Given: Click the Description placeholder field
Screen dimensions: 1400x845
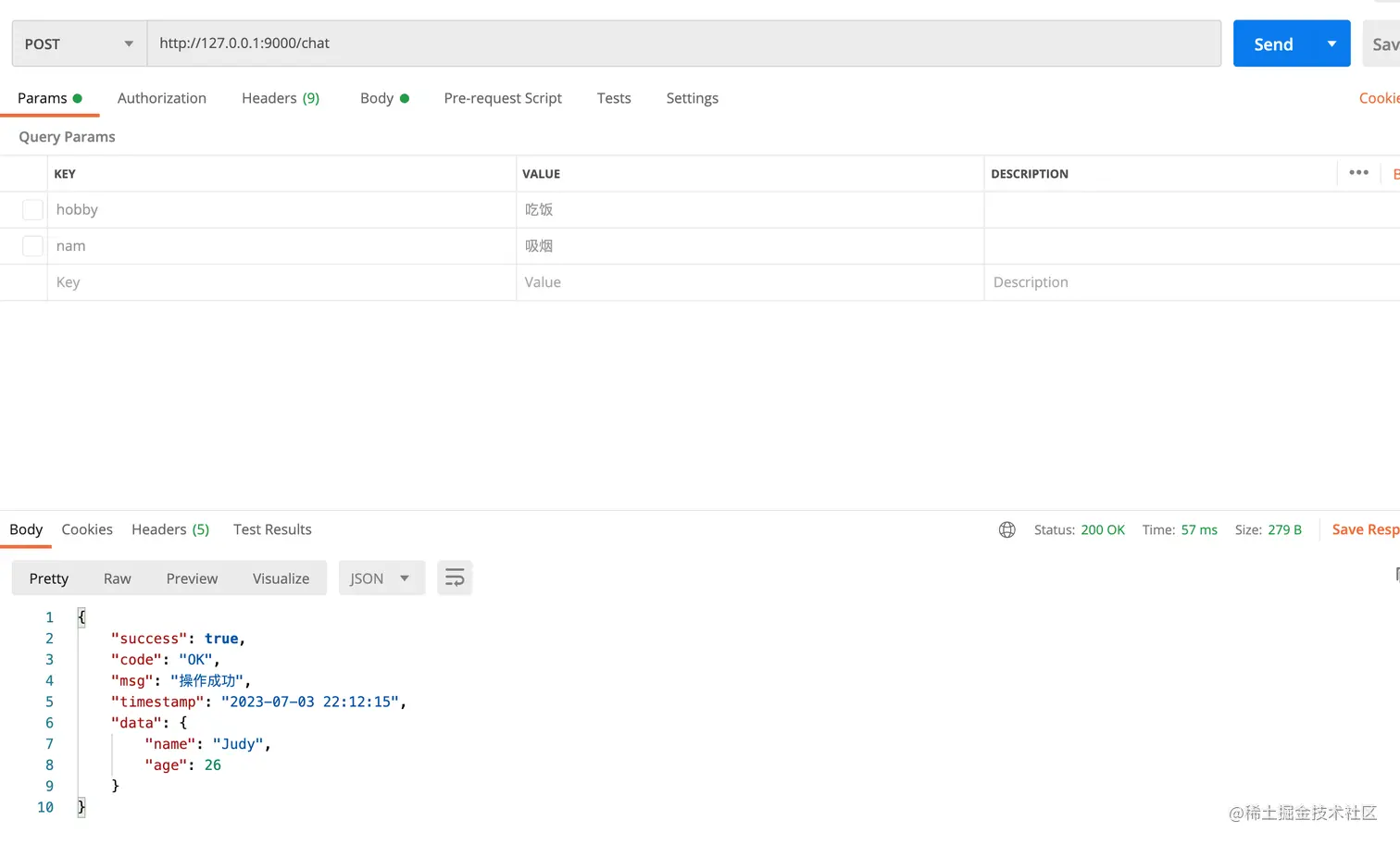Looking at the screenshot, I should [1192, 282].
